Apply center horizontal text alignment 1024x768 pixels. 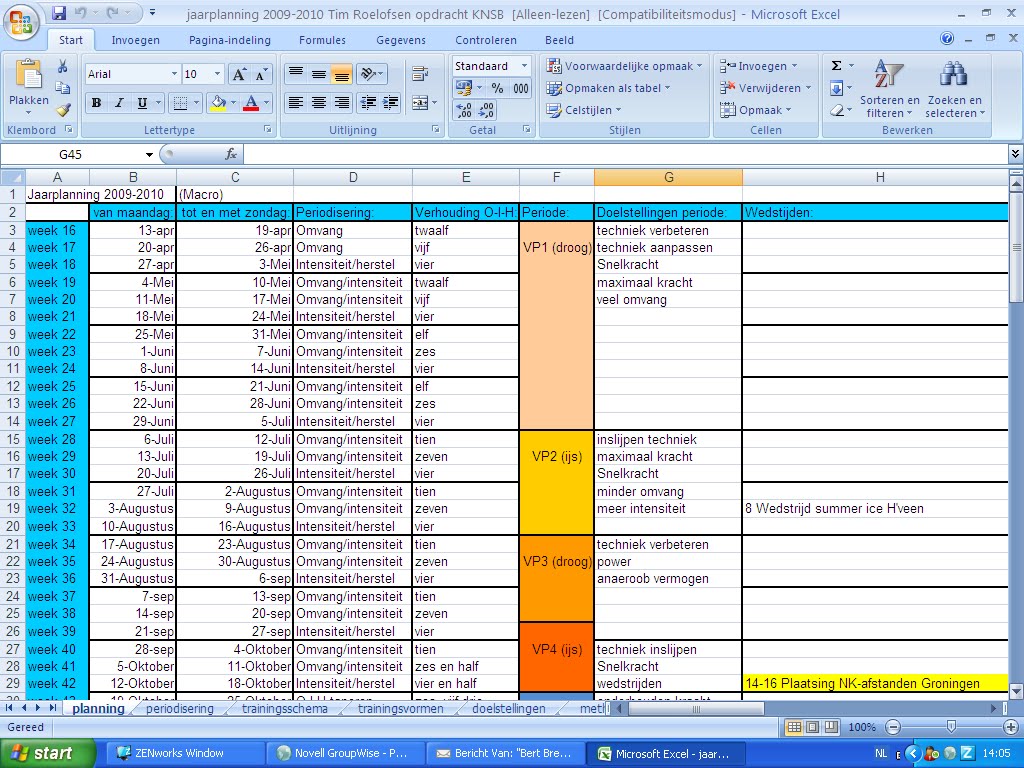click(319, 103)
